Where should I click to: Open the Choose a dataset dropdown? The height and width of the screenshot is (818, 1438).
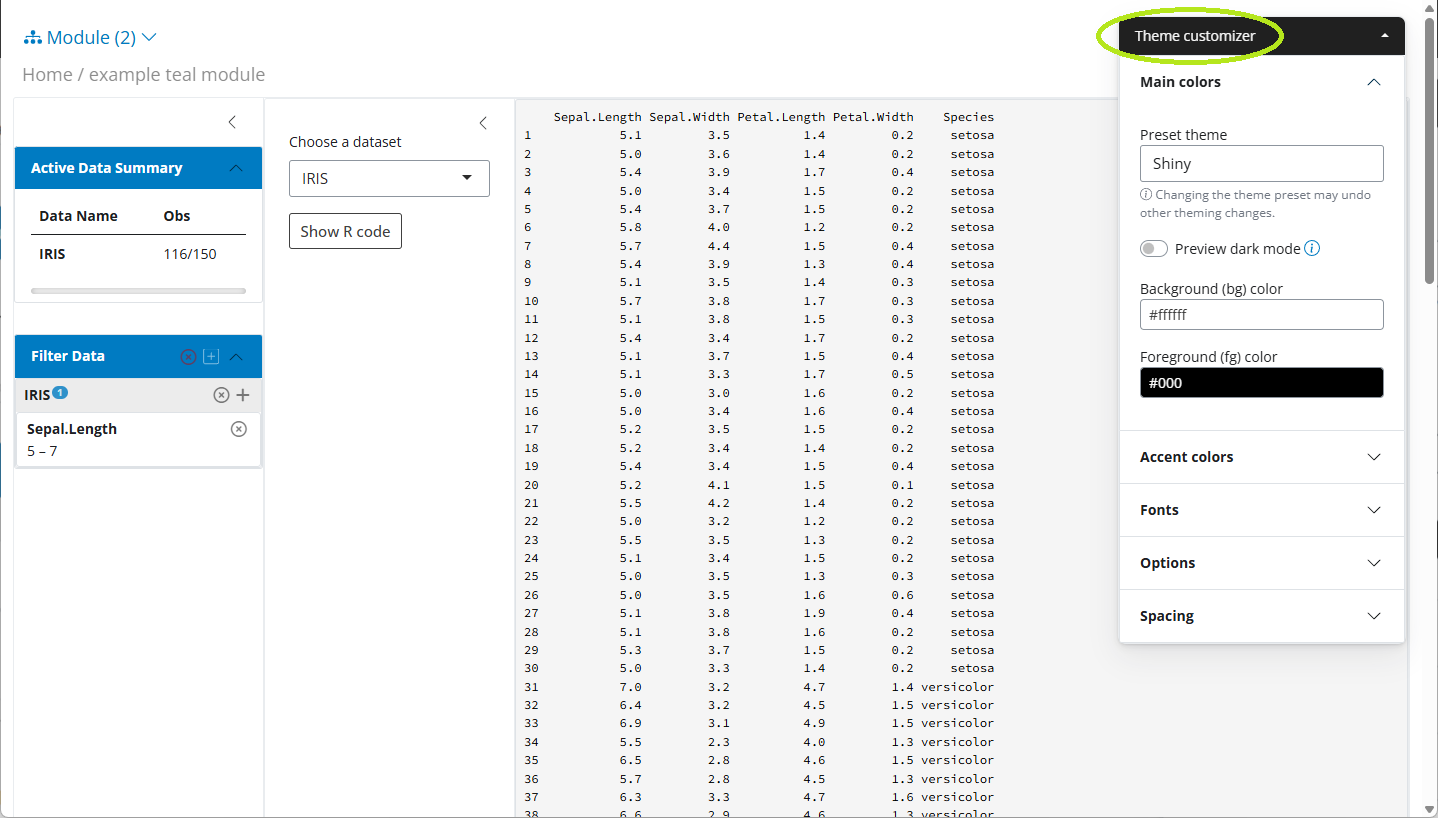click(389, 179)
